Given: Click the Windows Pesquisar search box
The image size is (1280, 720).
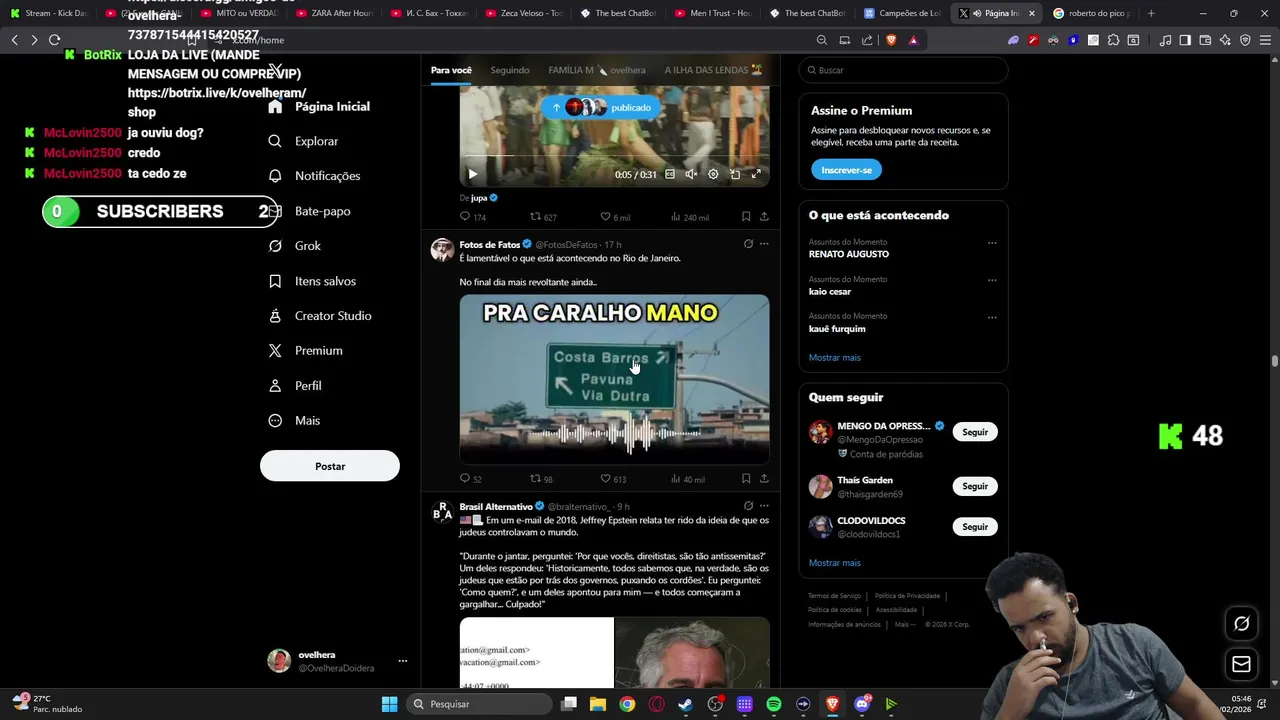Looking at the screenshot, I should pyautogui.click(x=480, y=704).
